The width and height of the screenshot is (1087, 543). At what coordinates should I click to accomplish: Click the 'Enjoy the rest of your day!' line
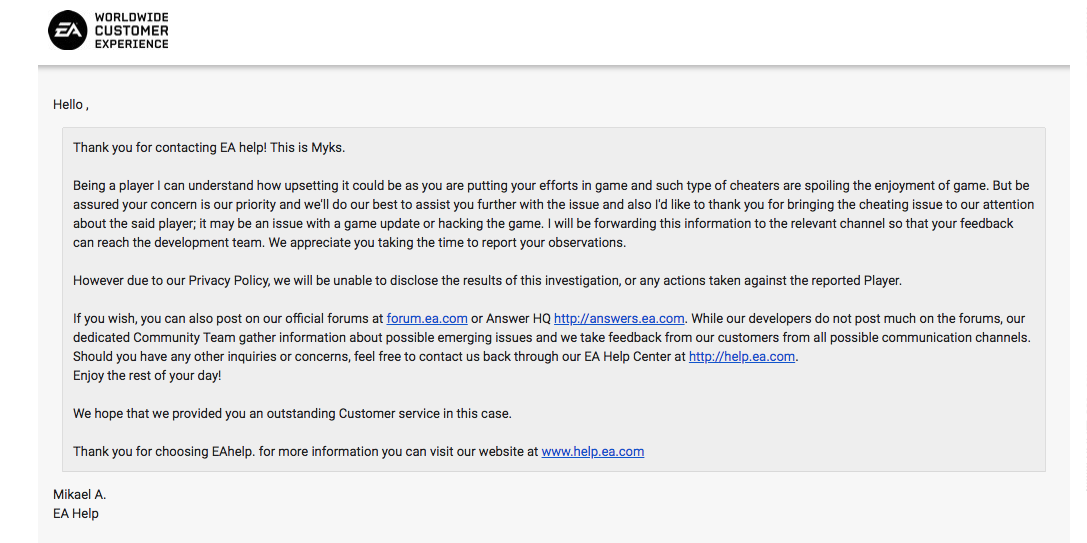pos(147,375)
